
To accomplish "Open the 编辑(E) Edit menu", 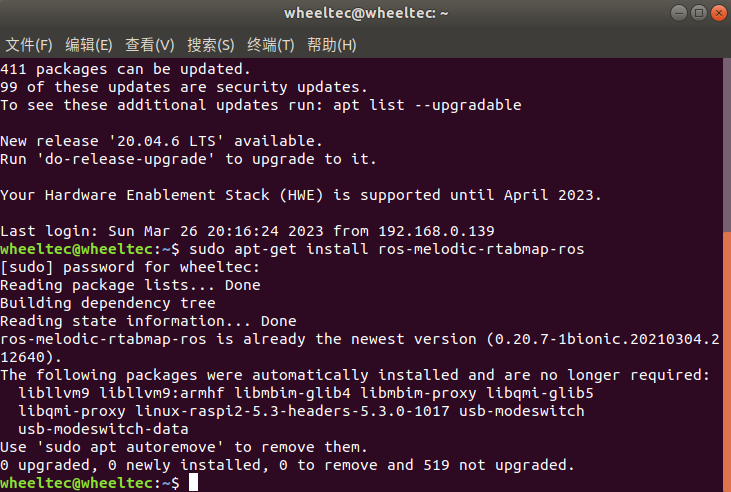I will 89,45.
